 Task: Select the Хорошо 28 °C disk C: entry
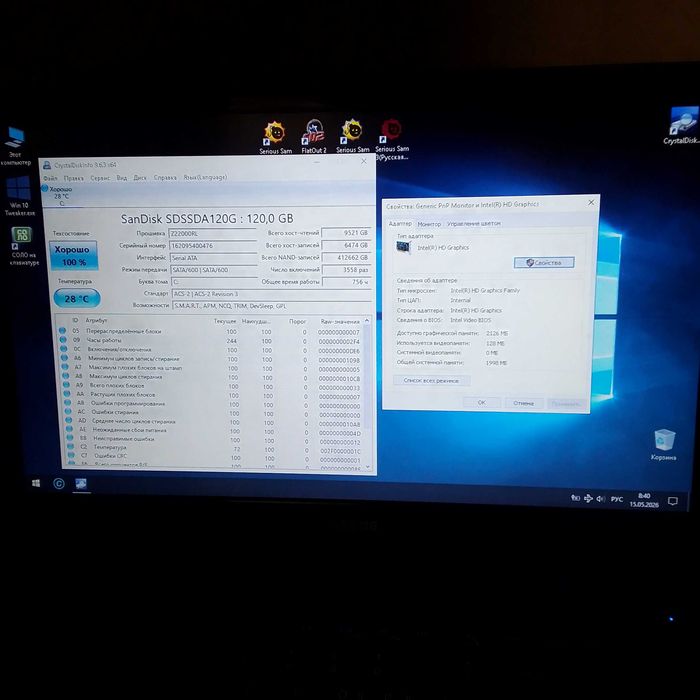[60, 196]
